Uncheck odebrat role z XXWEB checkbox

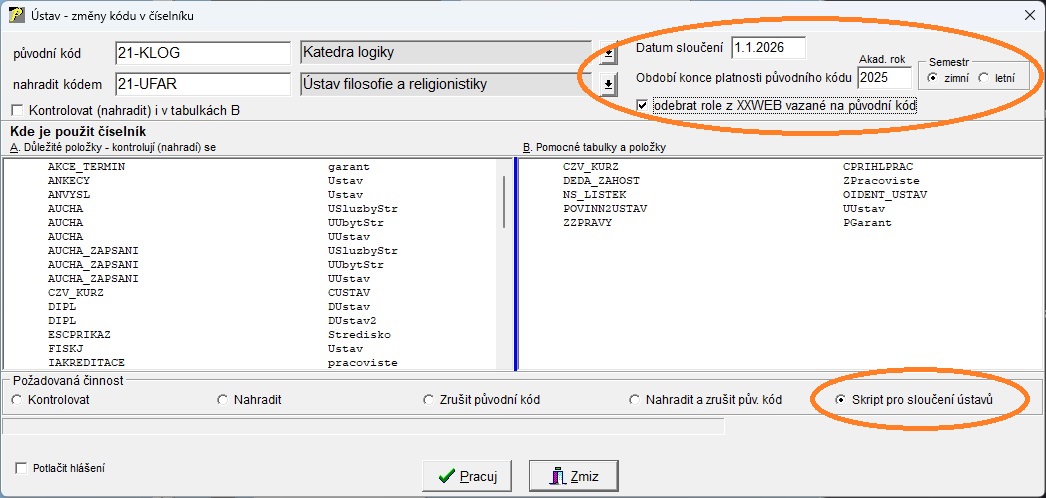(x=643, y=104)
